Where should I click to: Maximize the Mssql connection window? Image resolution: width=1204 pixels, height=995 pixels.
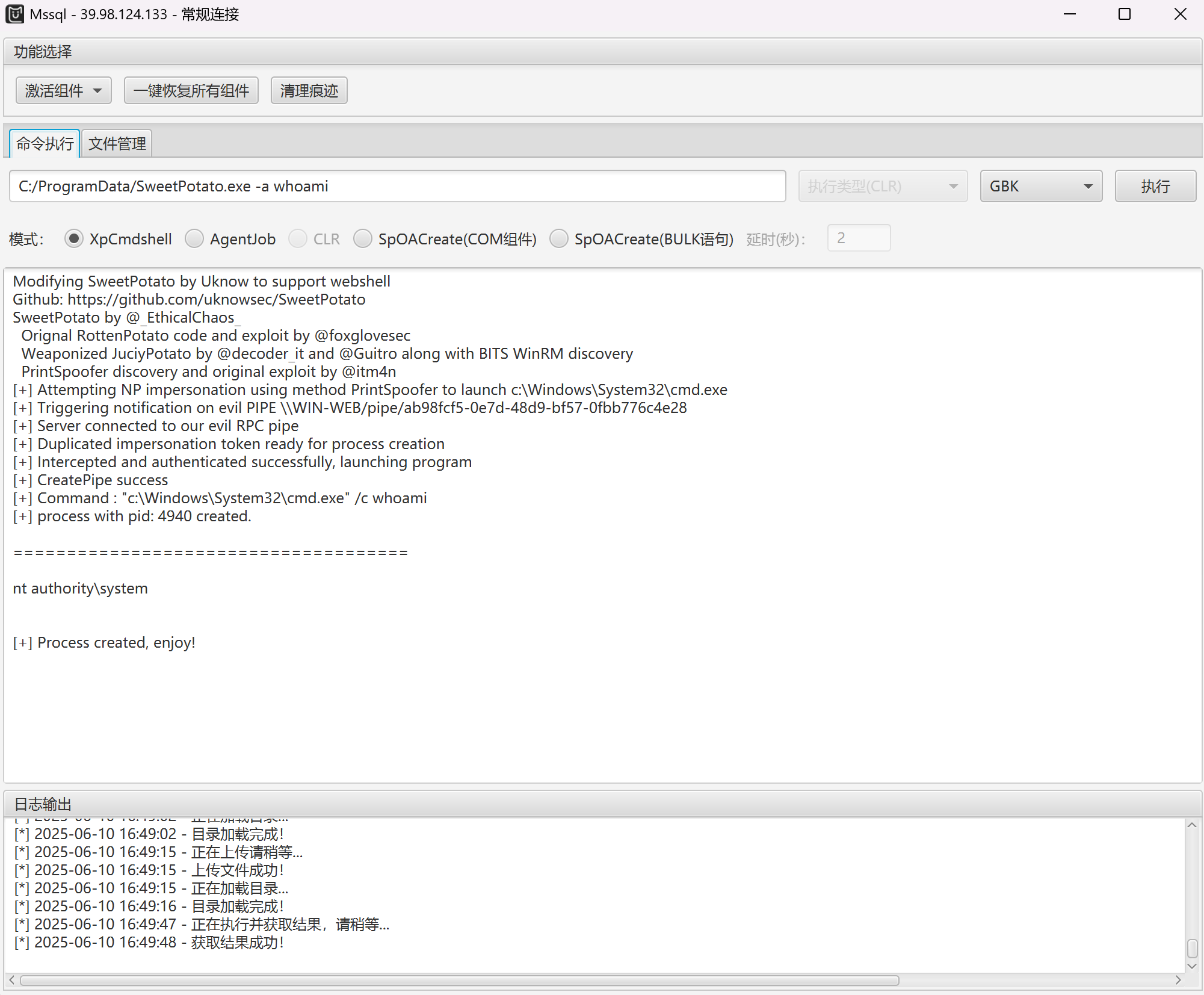1124,14
